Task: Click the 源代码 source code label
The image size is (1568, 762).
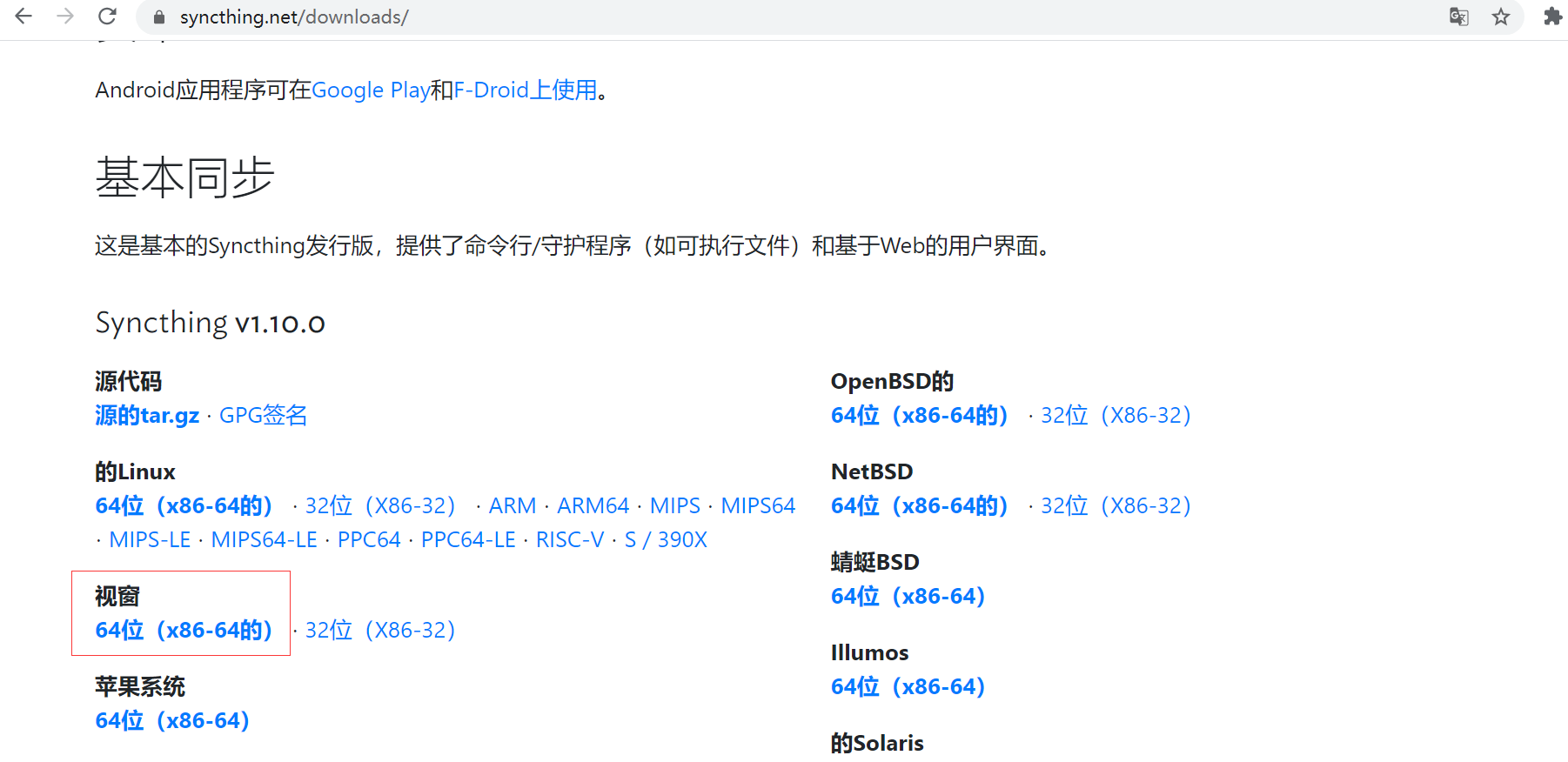Action: coord(128,381)
